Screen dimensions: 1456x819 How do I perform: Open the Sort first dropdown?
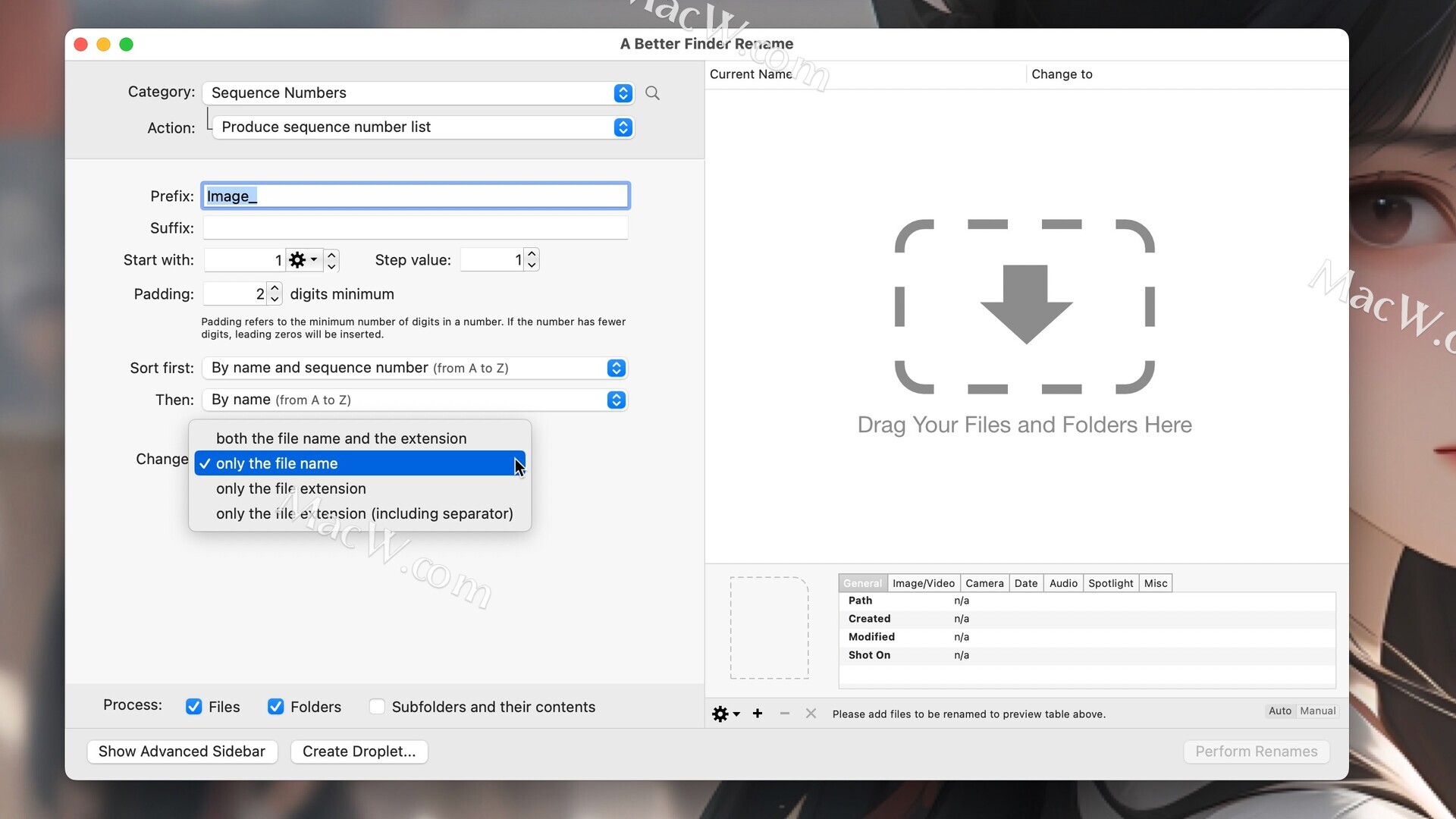coord(415,368)
